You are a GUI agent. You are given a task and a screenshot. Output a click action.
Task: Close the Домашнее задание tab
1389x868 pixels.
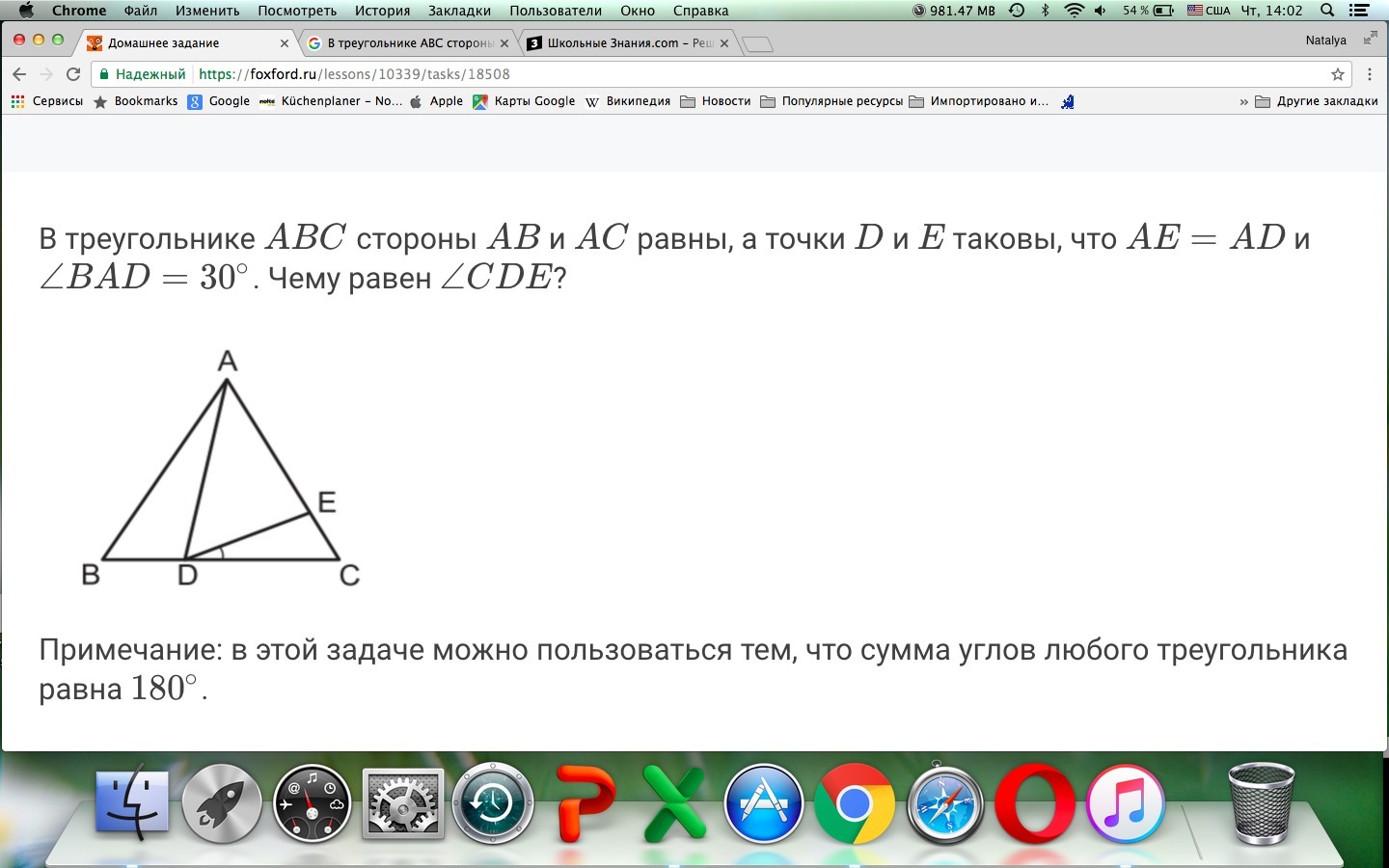tap(284, 43)
